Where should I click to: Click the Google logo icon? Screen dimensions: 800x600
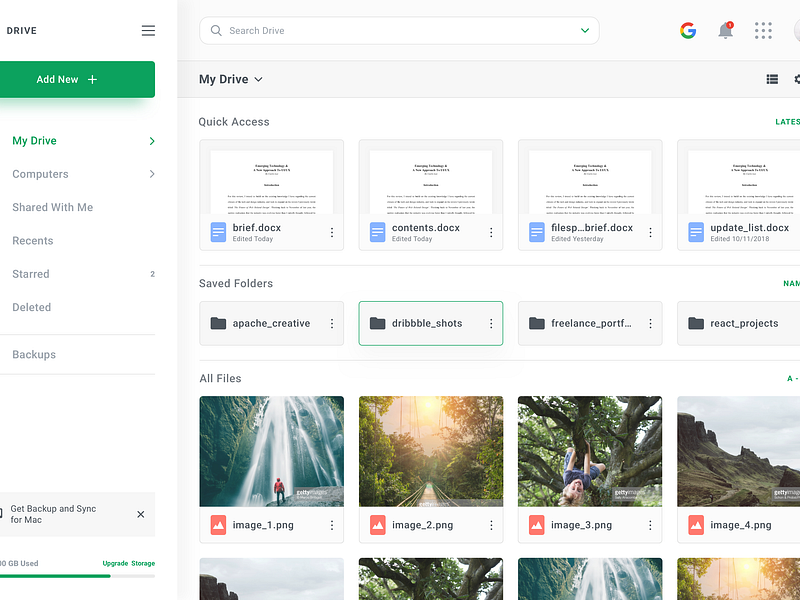(688, 30)
